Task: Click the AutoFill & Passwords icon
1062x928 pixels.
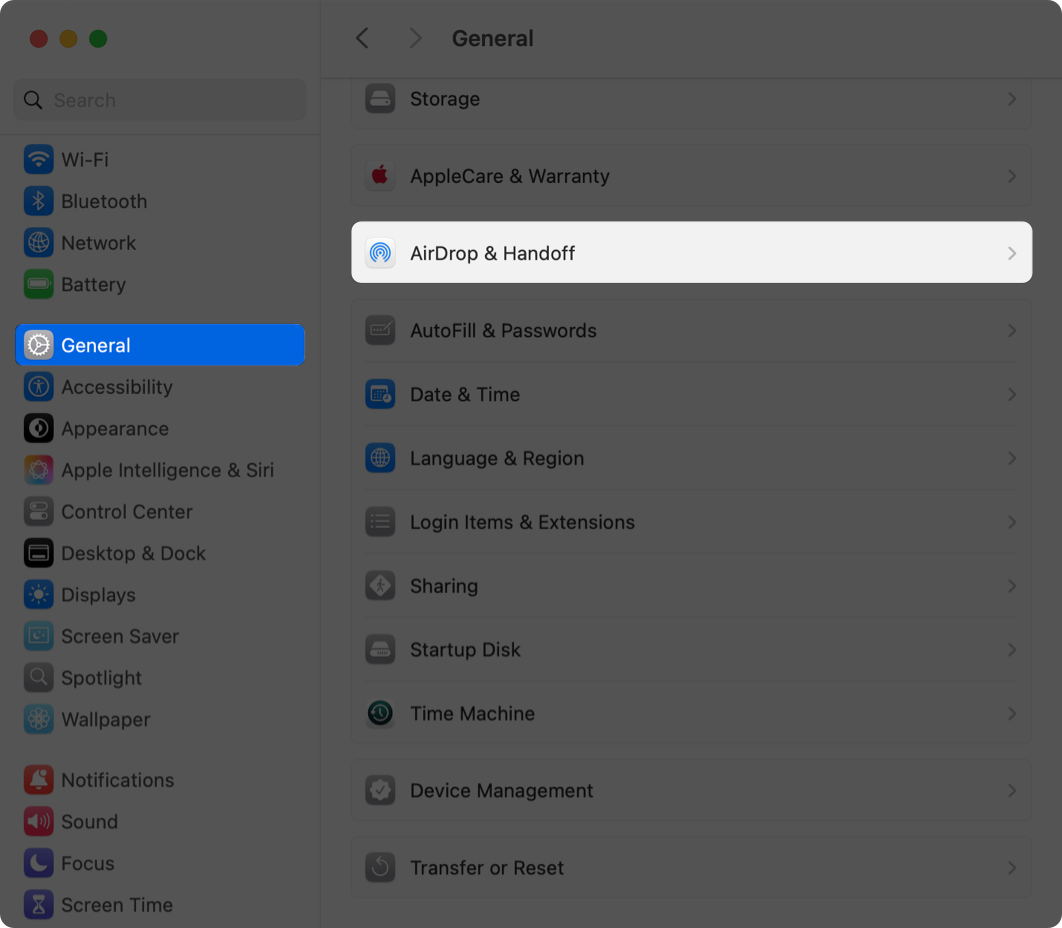Action: click(x=380, y=331)
